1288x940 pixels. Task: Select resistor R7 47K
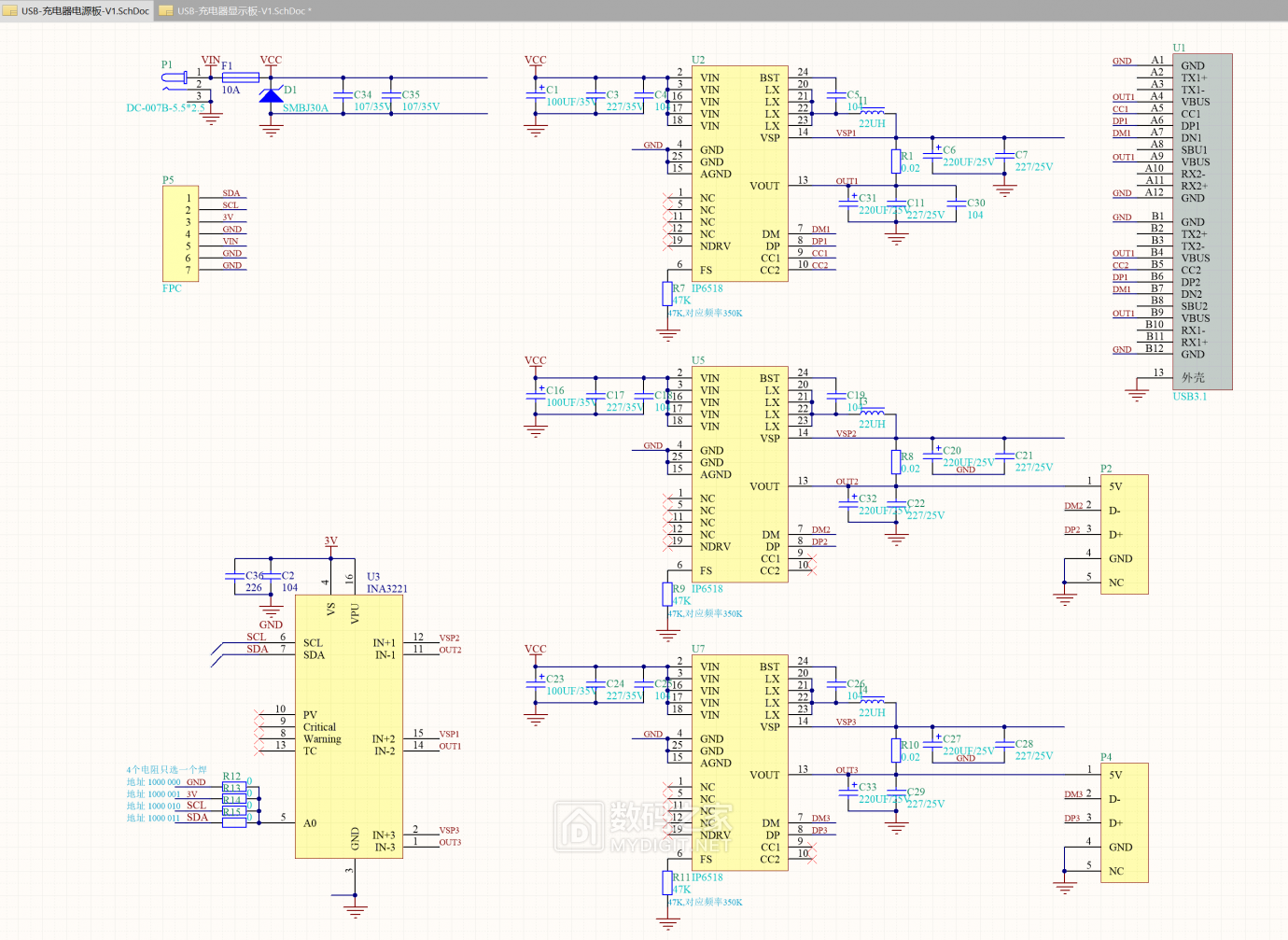[667, 294]
